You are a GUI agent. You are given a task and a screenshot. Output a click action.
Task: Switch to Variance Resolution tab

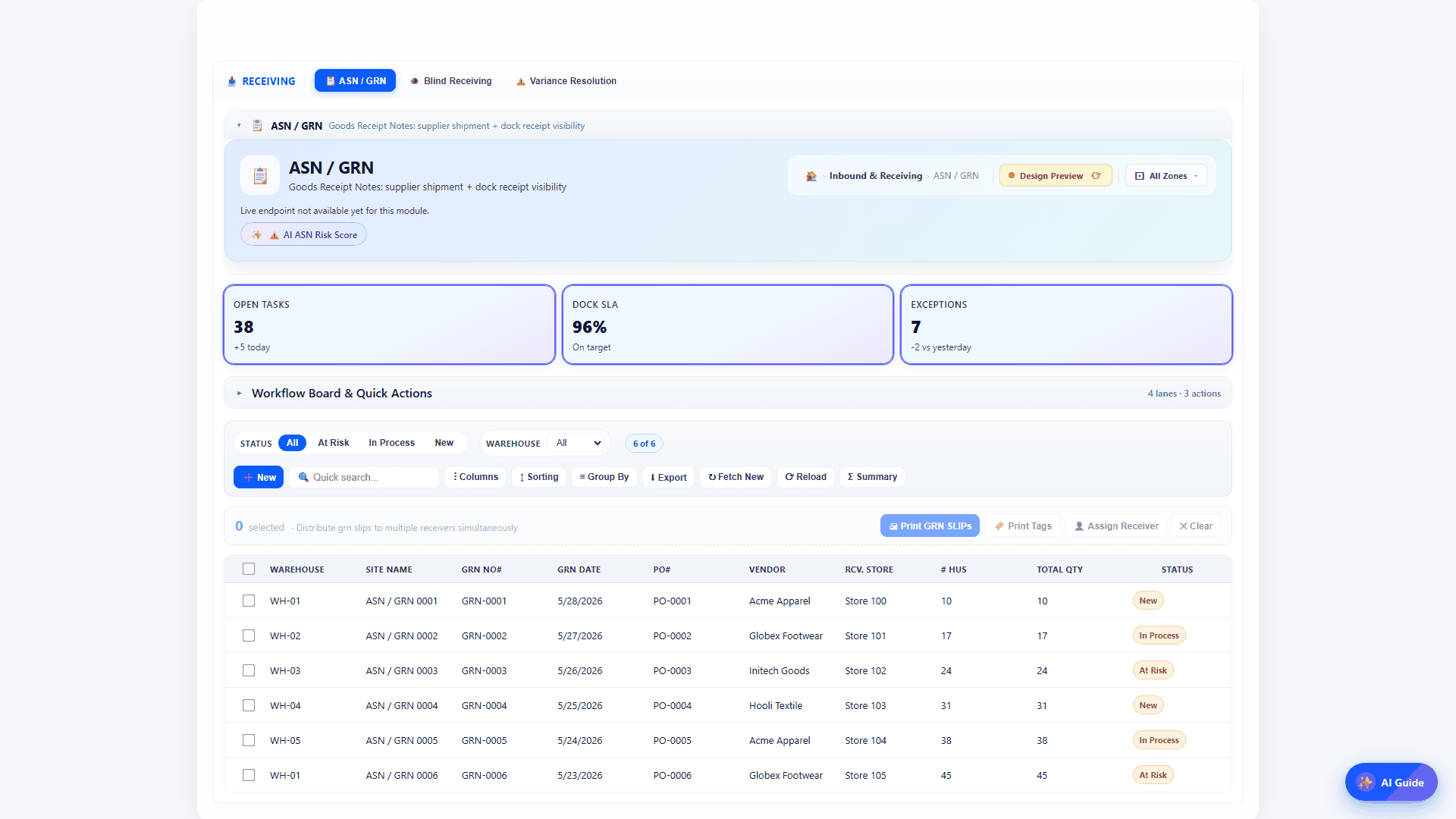point(566,81)
